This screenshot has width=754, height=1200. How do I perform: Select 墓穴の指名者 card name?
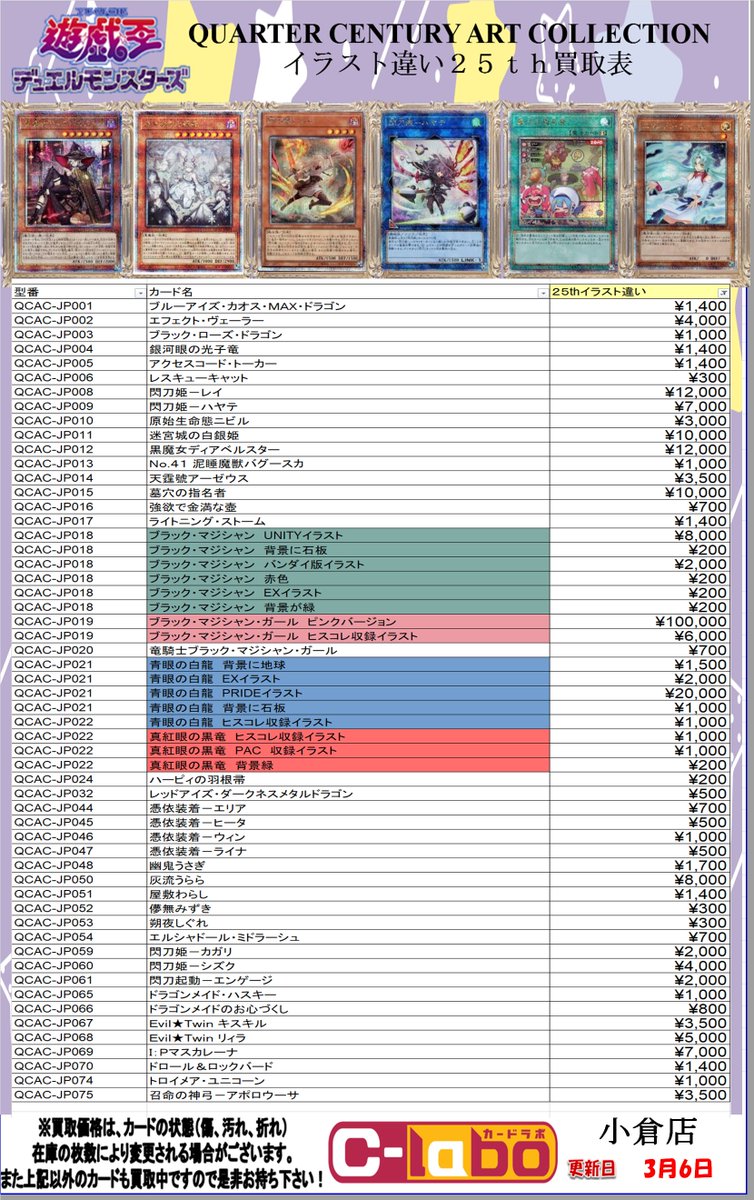coord(187,493)
